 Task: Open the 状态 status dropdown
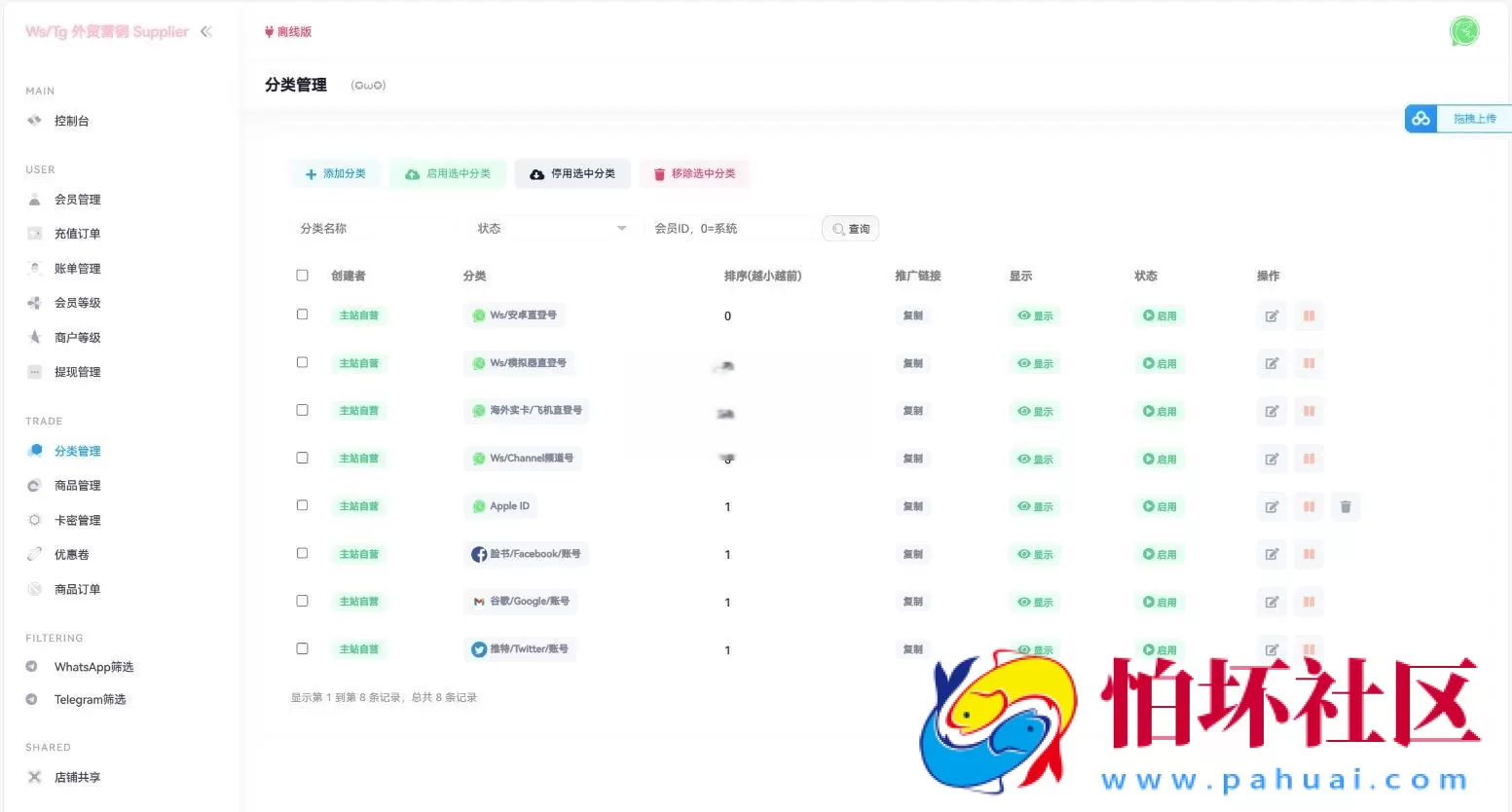(x=550, y=228)
